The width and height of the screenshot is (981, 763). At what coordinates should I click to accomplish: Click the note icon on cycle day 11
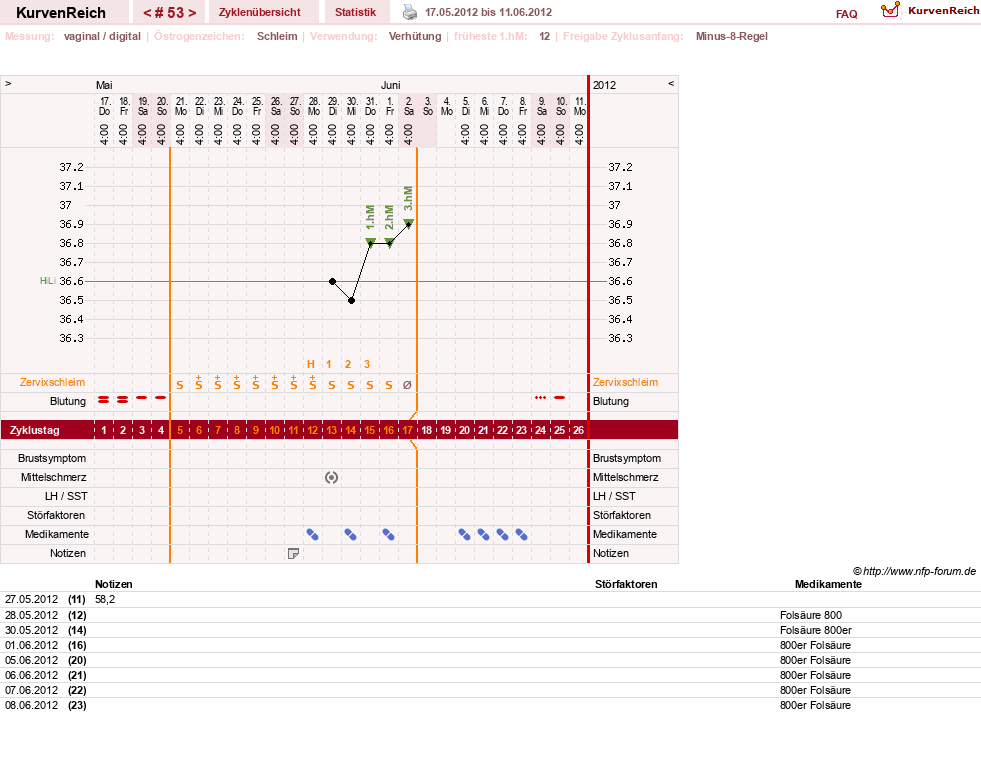click(x=293, y=553)
